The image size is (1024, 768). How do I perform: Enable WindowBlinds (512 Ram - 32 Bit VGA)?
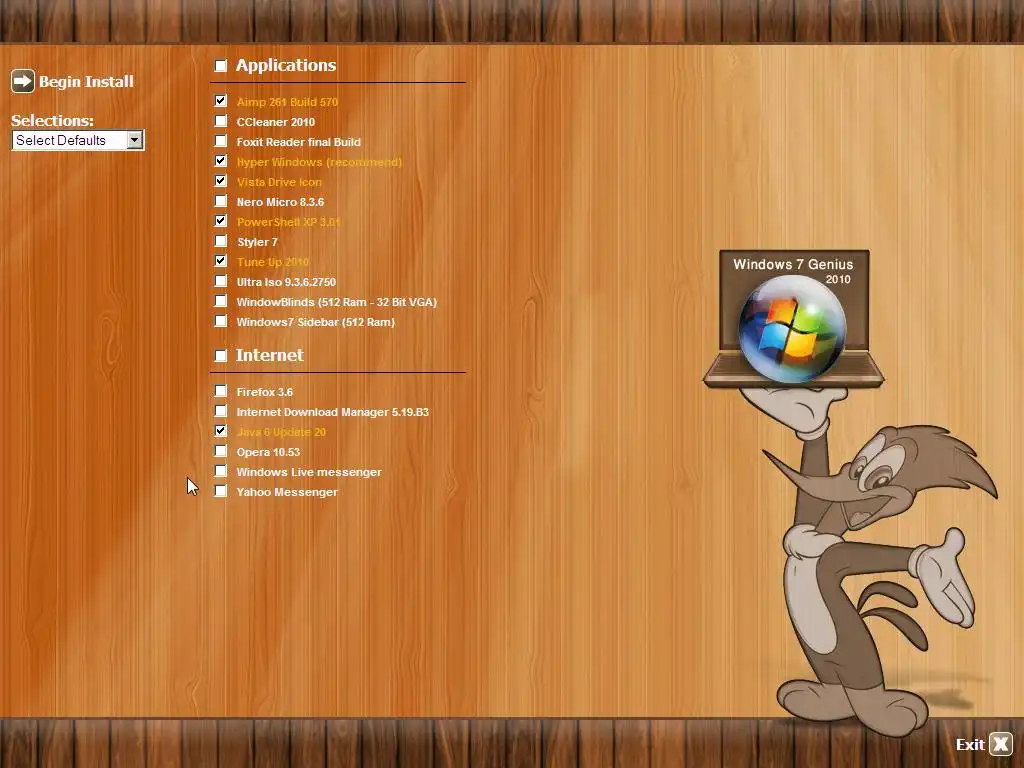[x=221, y=301]
